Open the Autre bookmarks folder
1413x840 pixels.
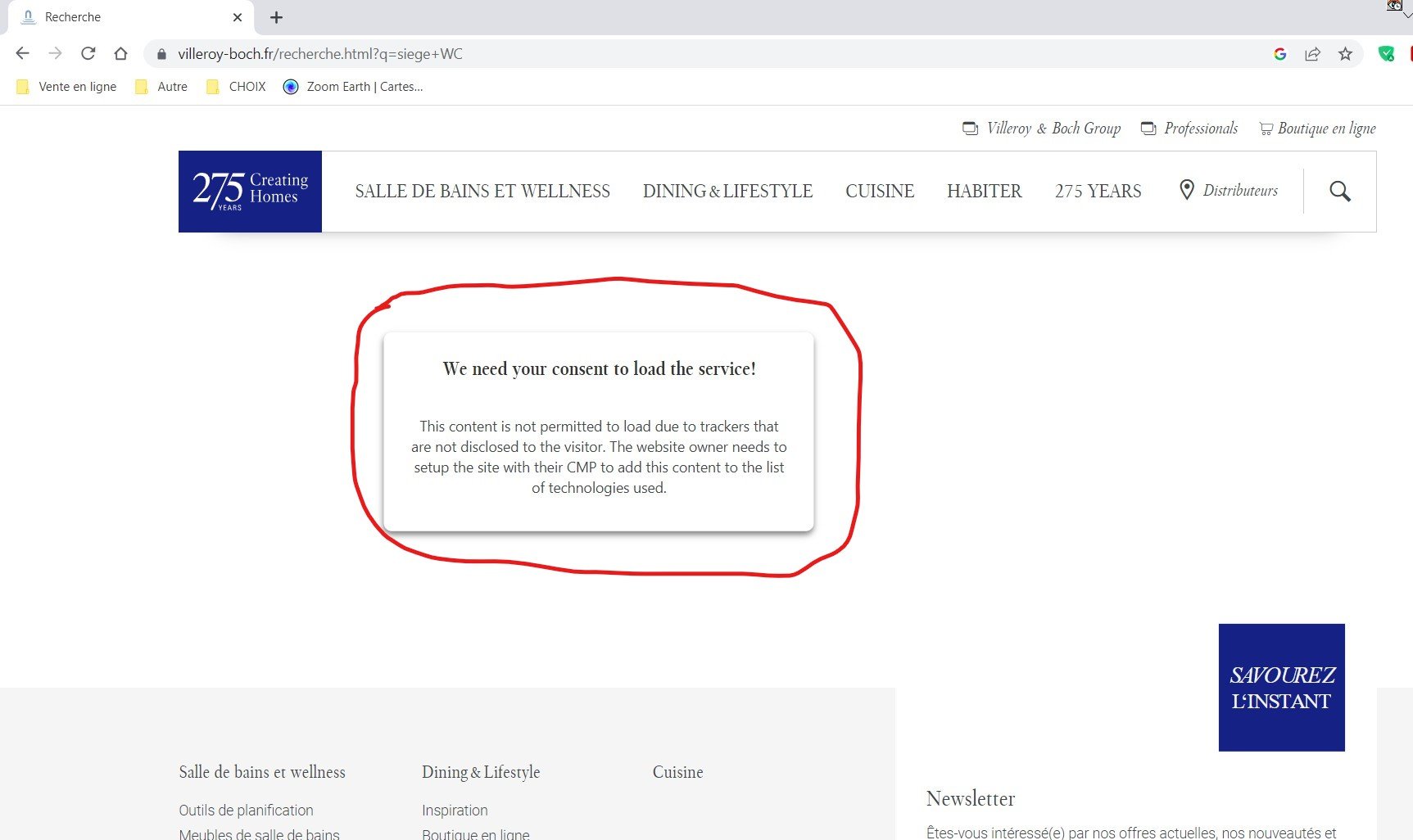(161, 86)
